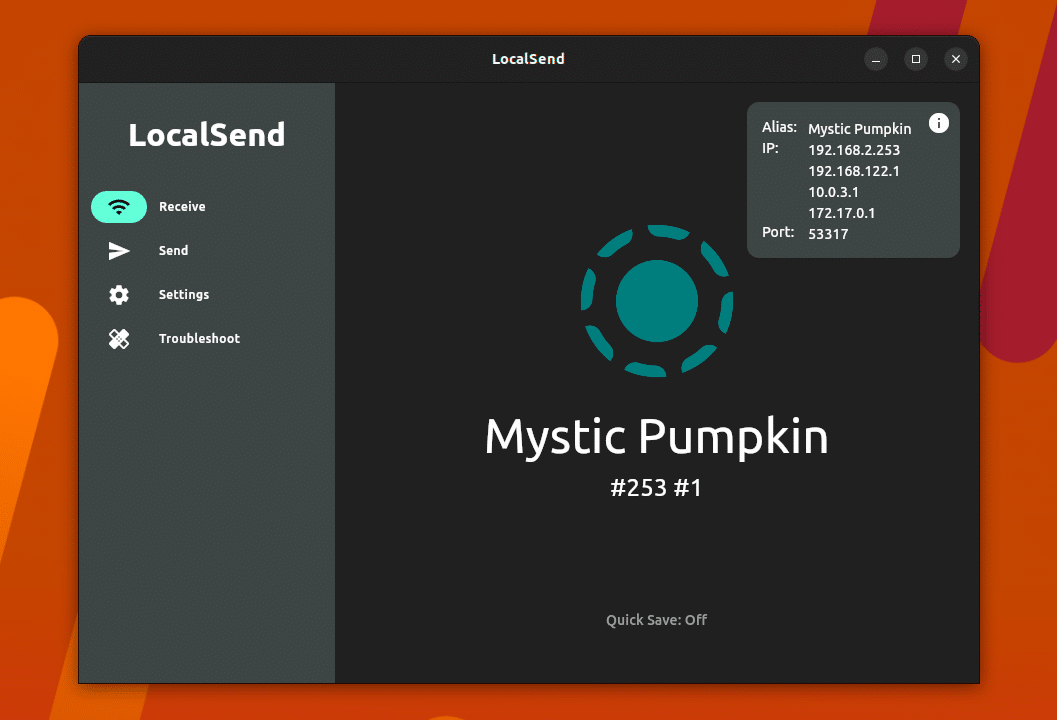This screenshot has width=1057, height=720.
Task: Minimize the LocalSend window
Action: tap(876, 59)
